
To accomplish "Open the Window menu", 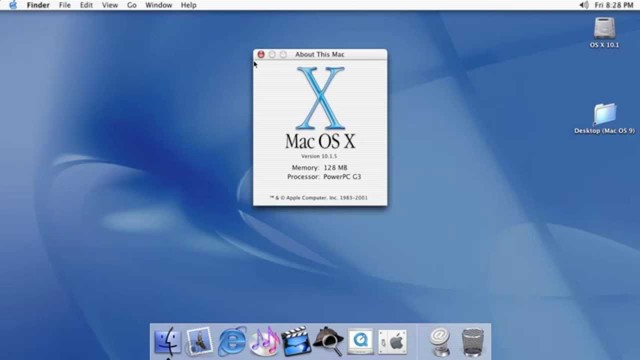I will [158, 5].
